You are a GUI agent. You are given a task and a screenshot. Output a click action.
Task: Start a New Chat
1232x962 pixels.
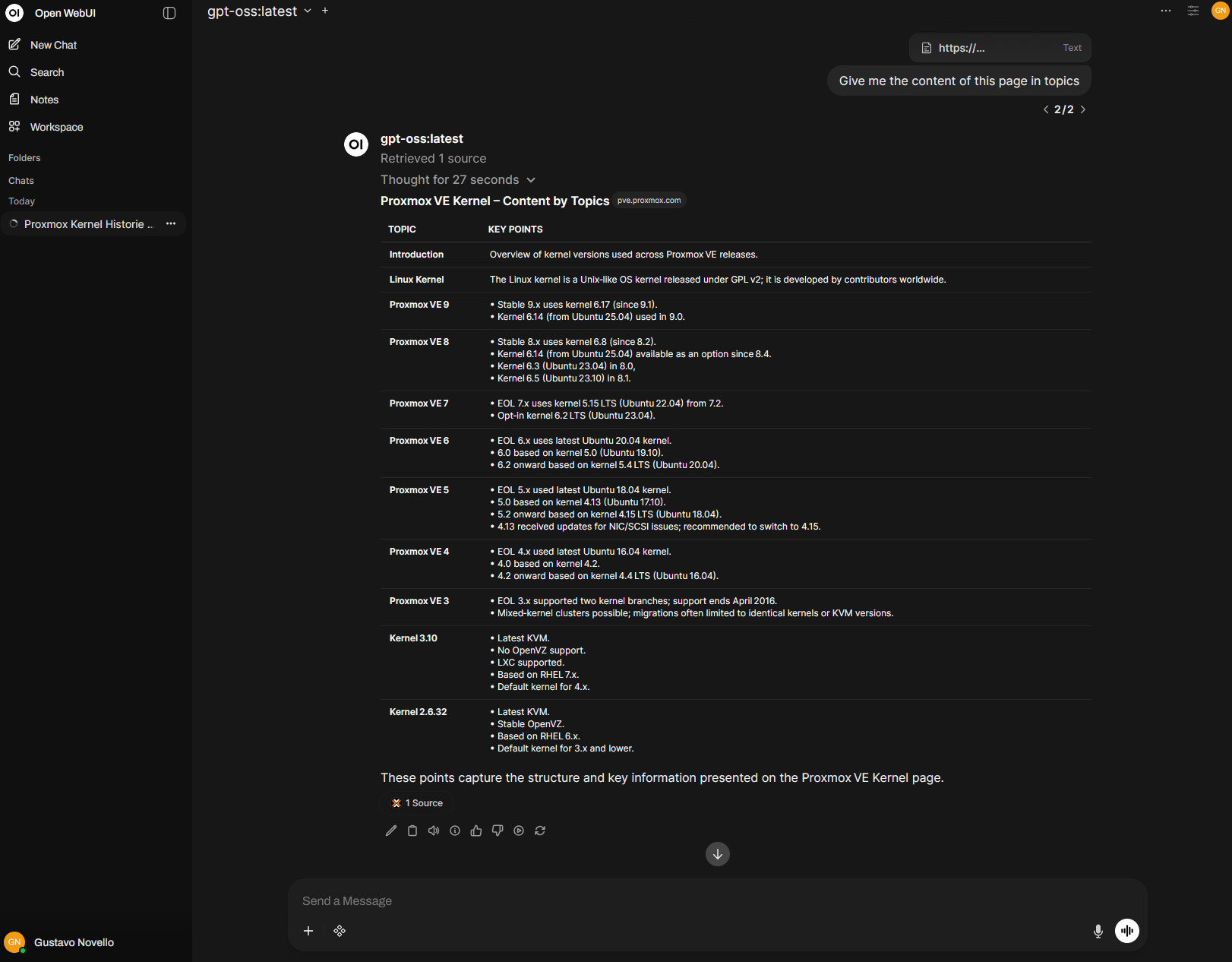53,45
